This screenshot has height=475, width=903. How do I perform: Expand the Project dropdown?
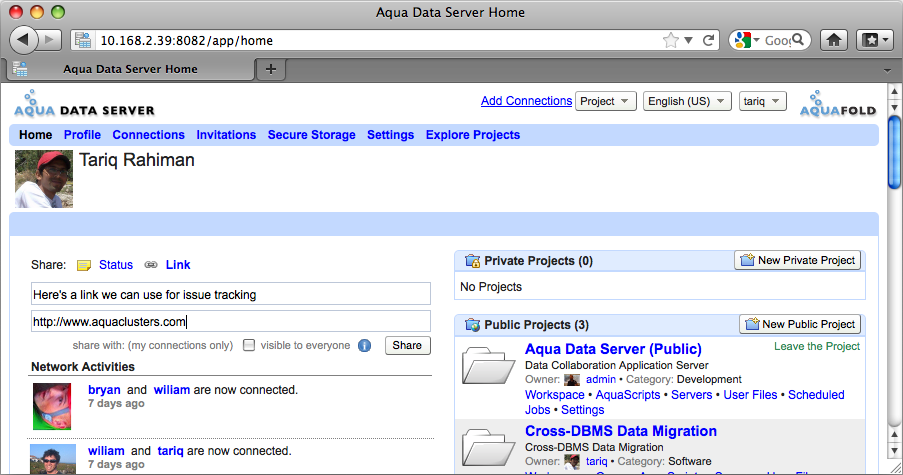606,101
